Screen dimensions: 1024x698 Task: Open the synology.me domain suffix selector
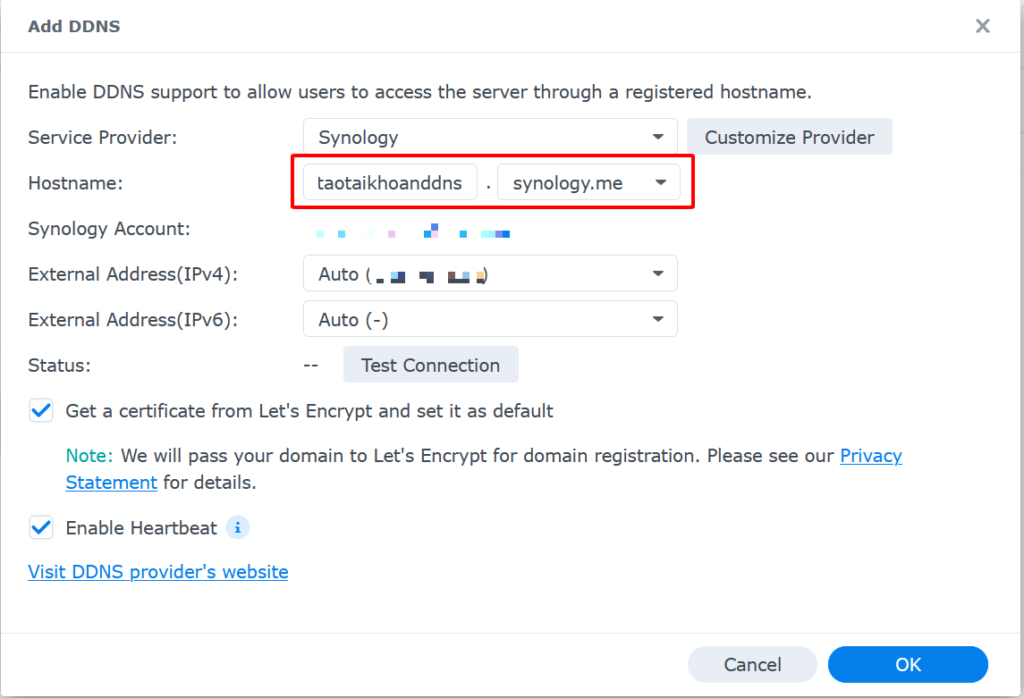coord(580,182)
